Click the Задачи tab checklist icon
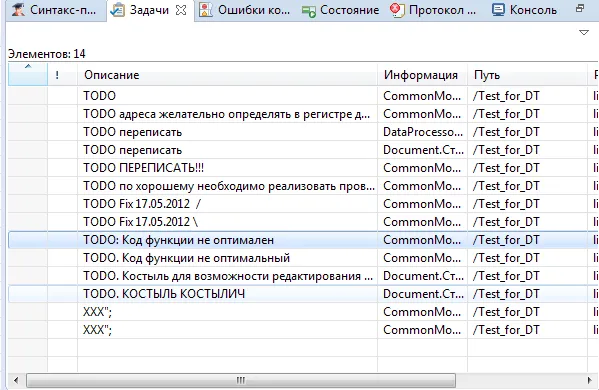The height and width of the screenshot is (390, 599). tap(117, 10)
